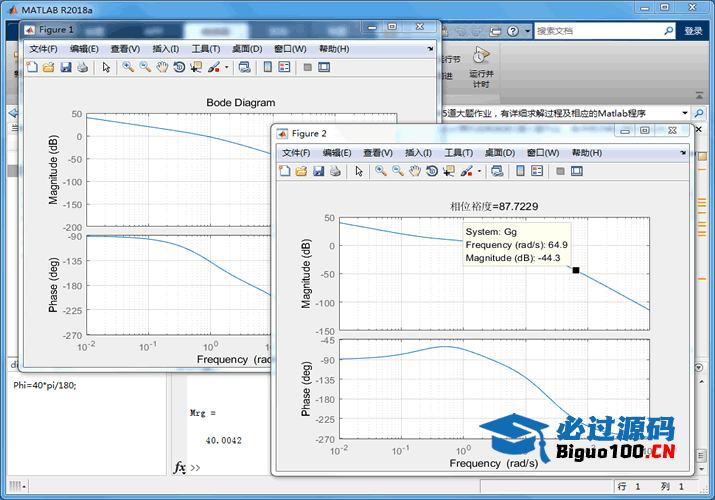Viewport: 715px width, 500px height.
Task: Click 运行并计时 run and time button
Action: (481, 67)
